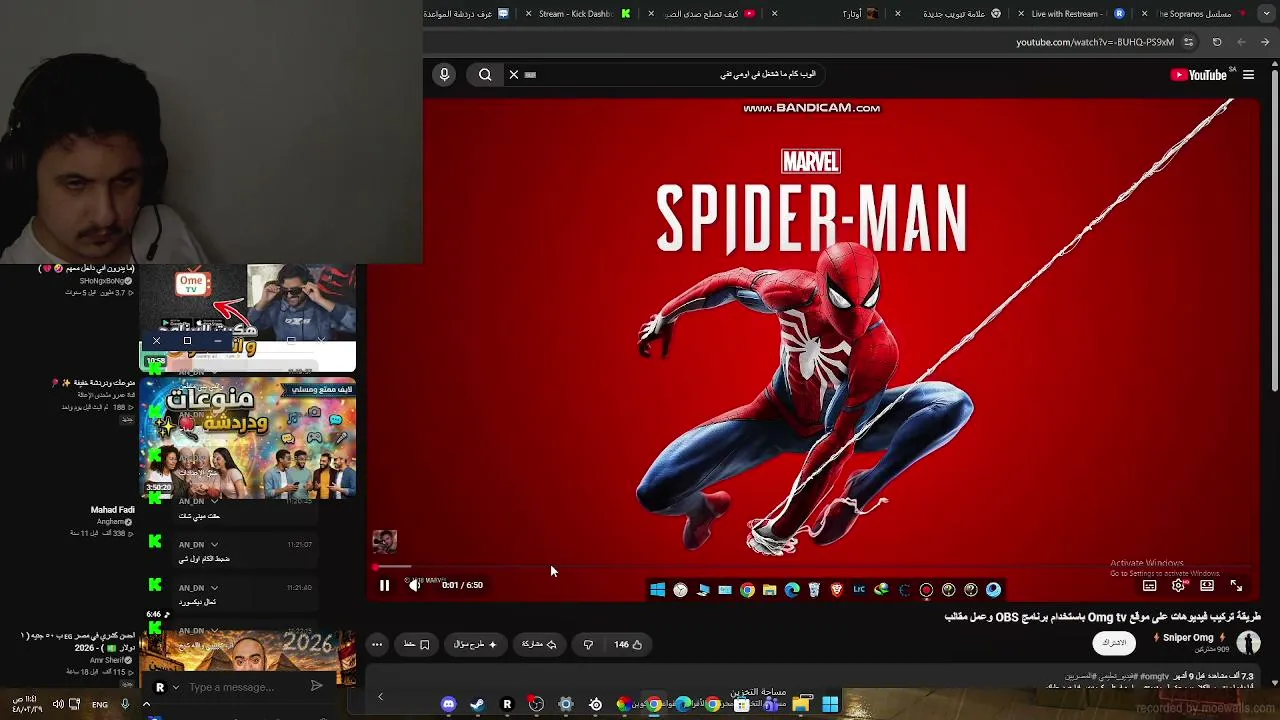Switch to the Stream - Kick Dashboard tab
Screen dimensions: 1280x720
pos(583,14)
